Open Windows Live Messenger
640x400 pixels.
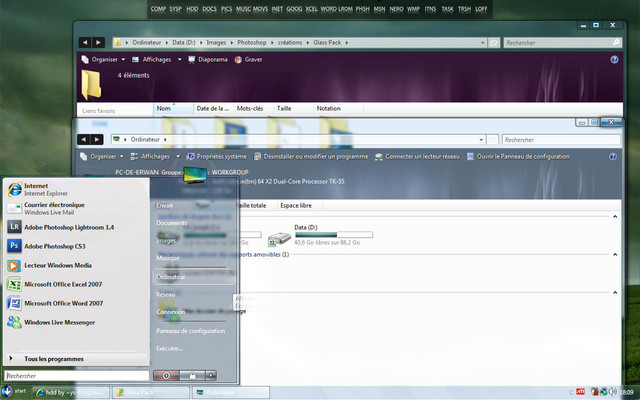click(x=76, y=322)
